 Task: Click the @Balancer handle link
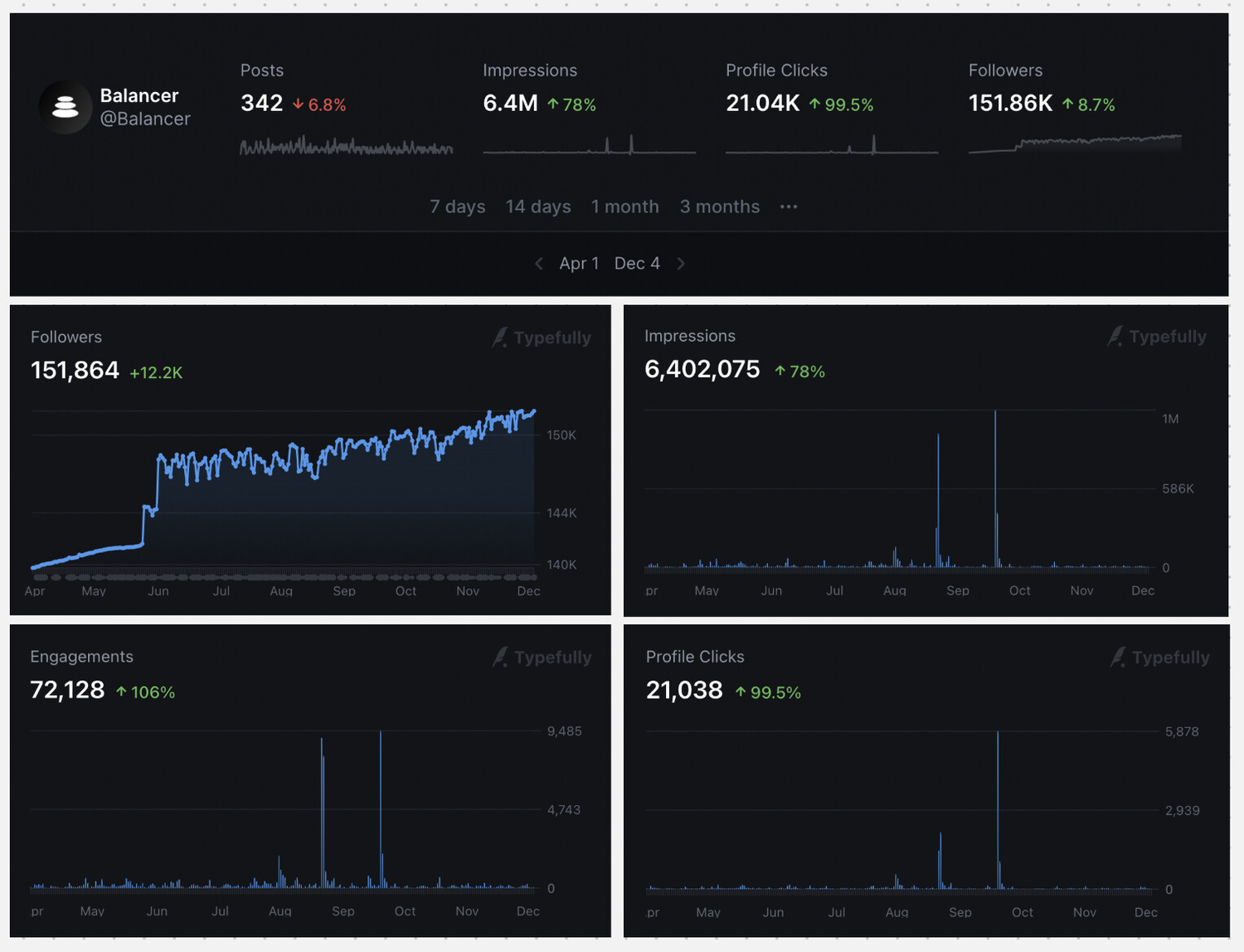click(145, 119)
